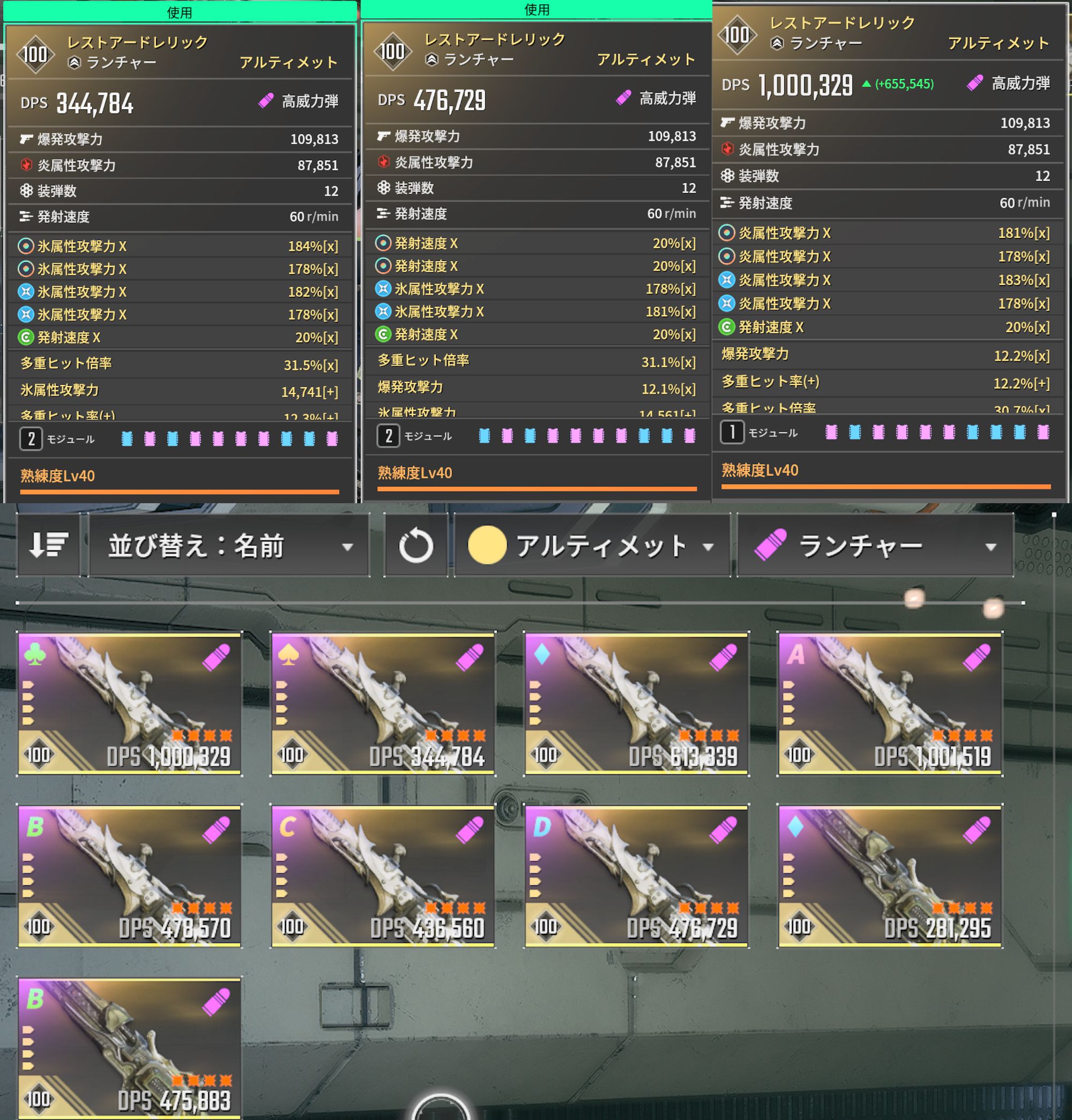Choose the diamond-marked launcher DPS 613,339

click(637, 704)
